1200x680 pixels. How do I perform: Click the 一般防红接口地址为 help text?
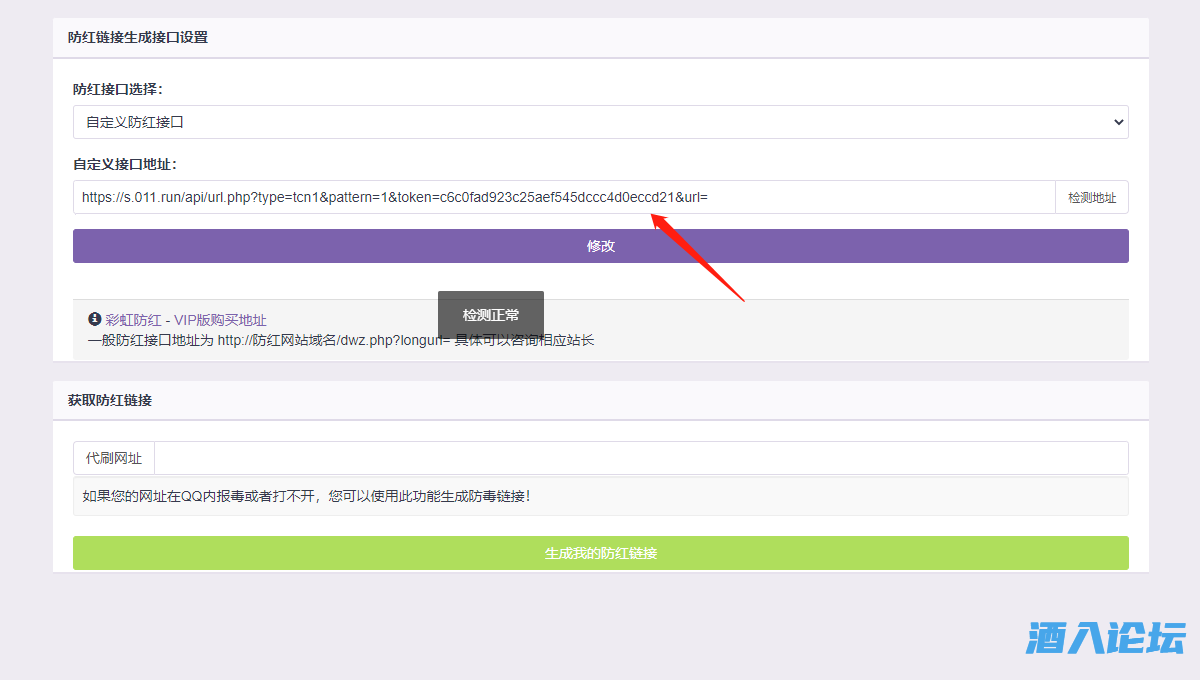pyautogui.click(x=341, y=340)
